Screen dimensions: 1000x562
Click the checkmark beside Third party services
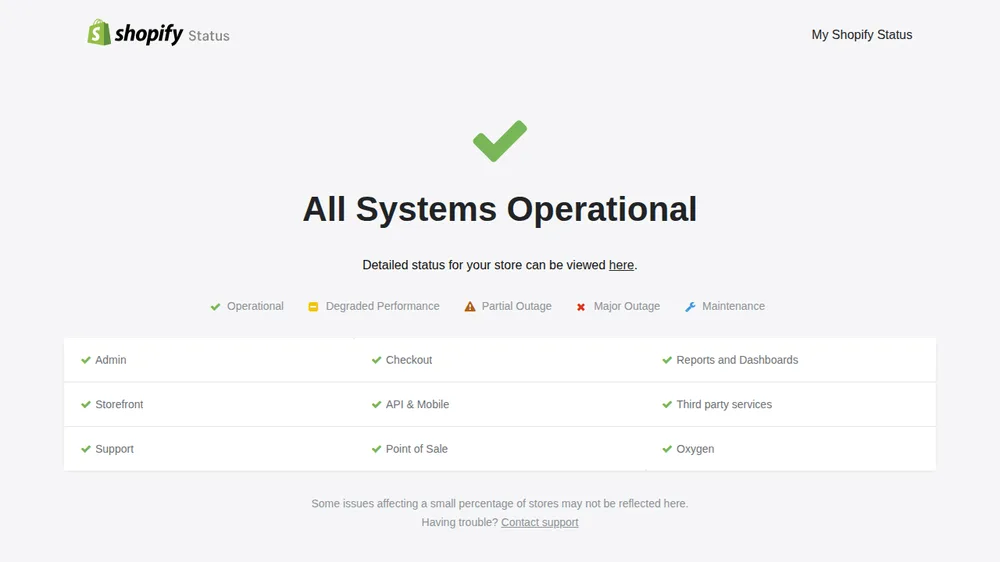(x=667, y=404)
